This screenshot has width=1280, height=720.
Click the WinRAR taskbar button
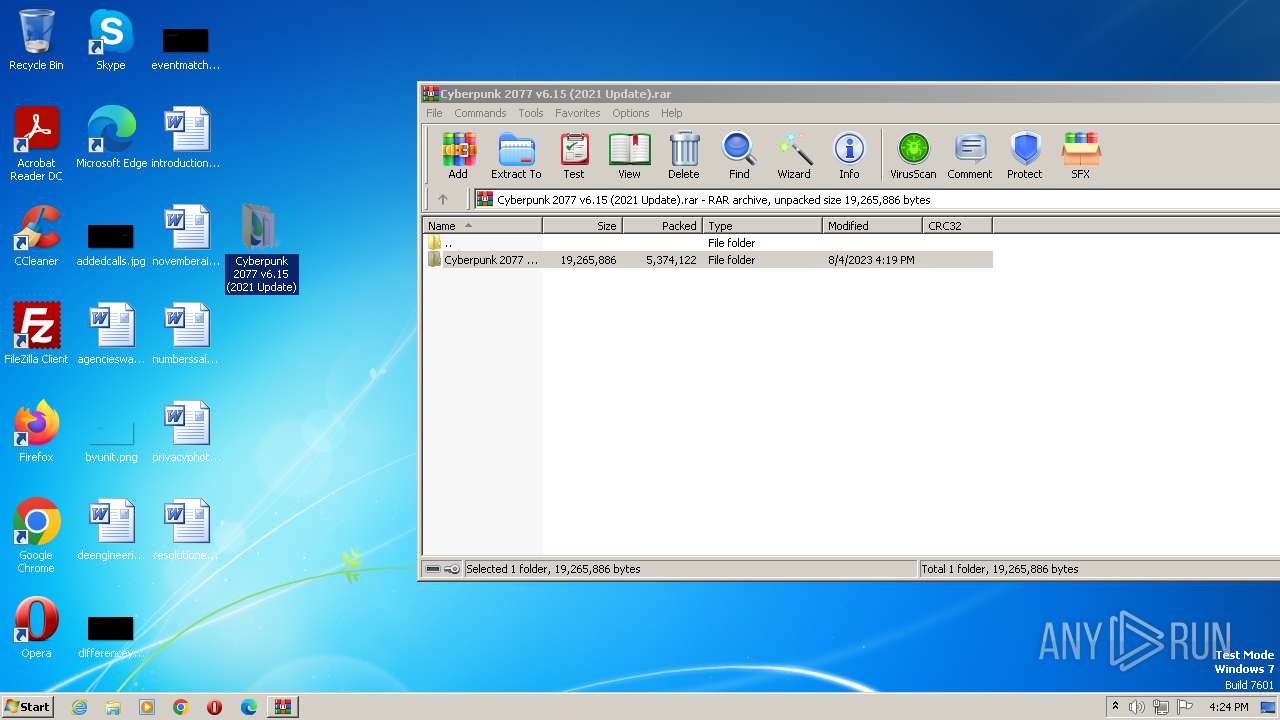[x=283, y=707]
